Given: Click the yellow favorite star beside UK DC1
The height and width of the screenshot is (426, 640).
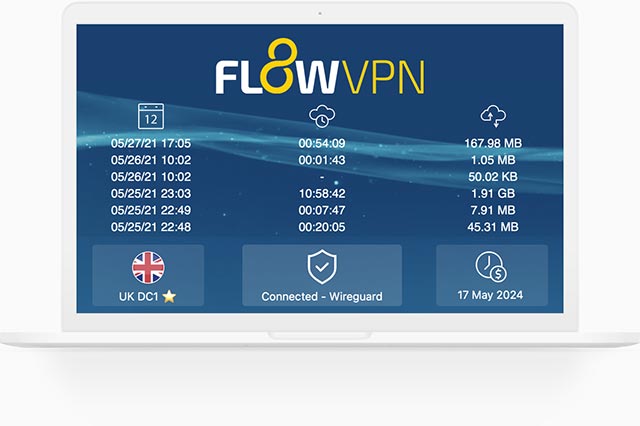Looking at the screenshot, I should coord(169,296).
